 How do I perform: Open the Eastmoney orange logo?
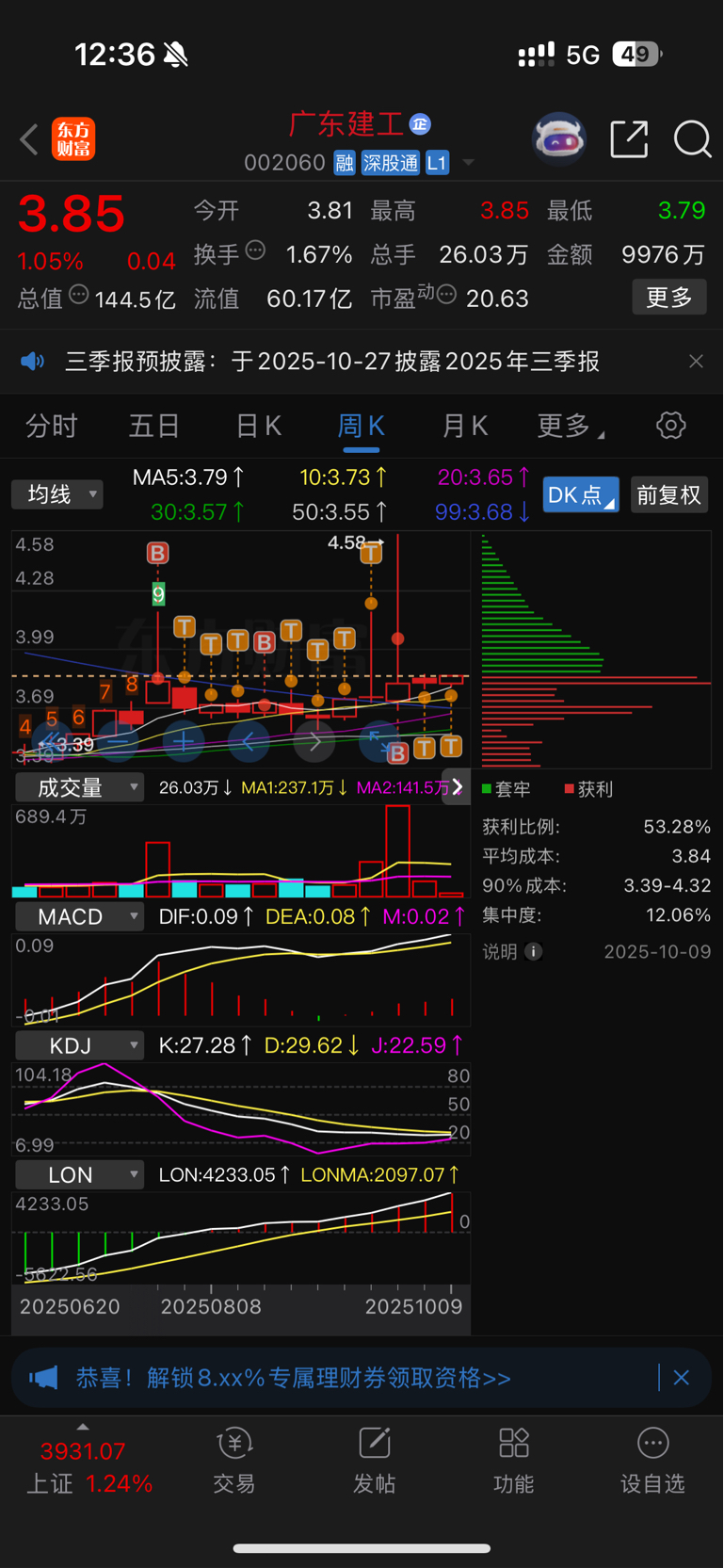(73, 139)
